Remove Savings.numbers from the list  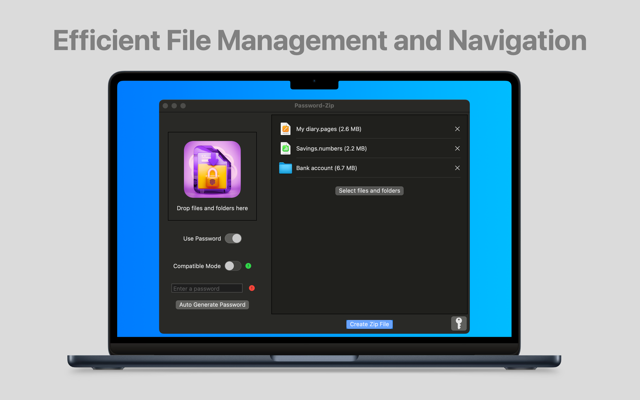[x=457, y=149]
